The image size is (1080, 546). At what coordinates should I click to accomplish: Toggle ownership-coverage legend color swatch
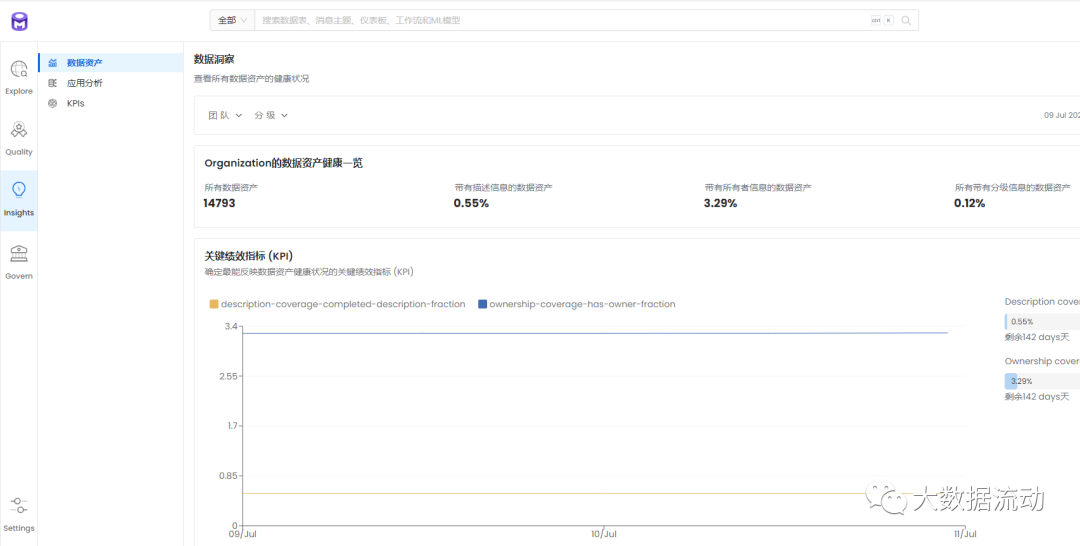(482, 304)
